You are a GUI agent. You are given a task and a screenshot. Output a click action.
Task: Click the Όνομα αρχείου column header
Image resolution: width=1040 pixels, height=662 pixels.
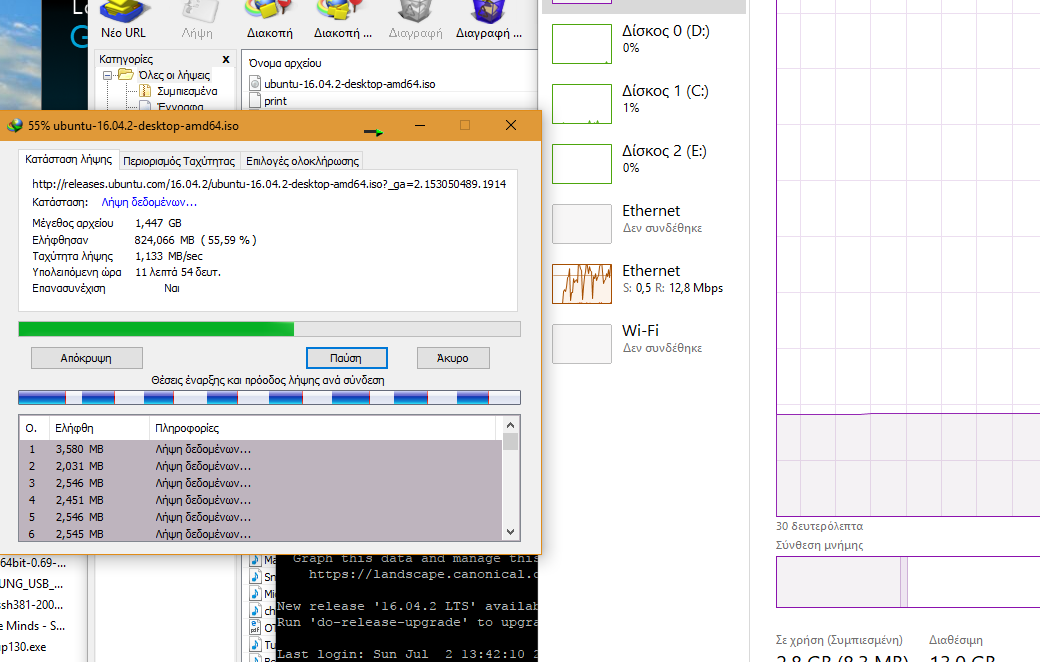click(285, 63)
